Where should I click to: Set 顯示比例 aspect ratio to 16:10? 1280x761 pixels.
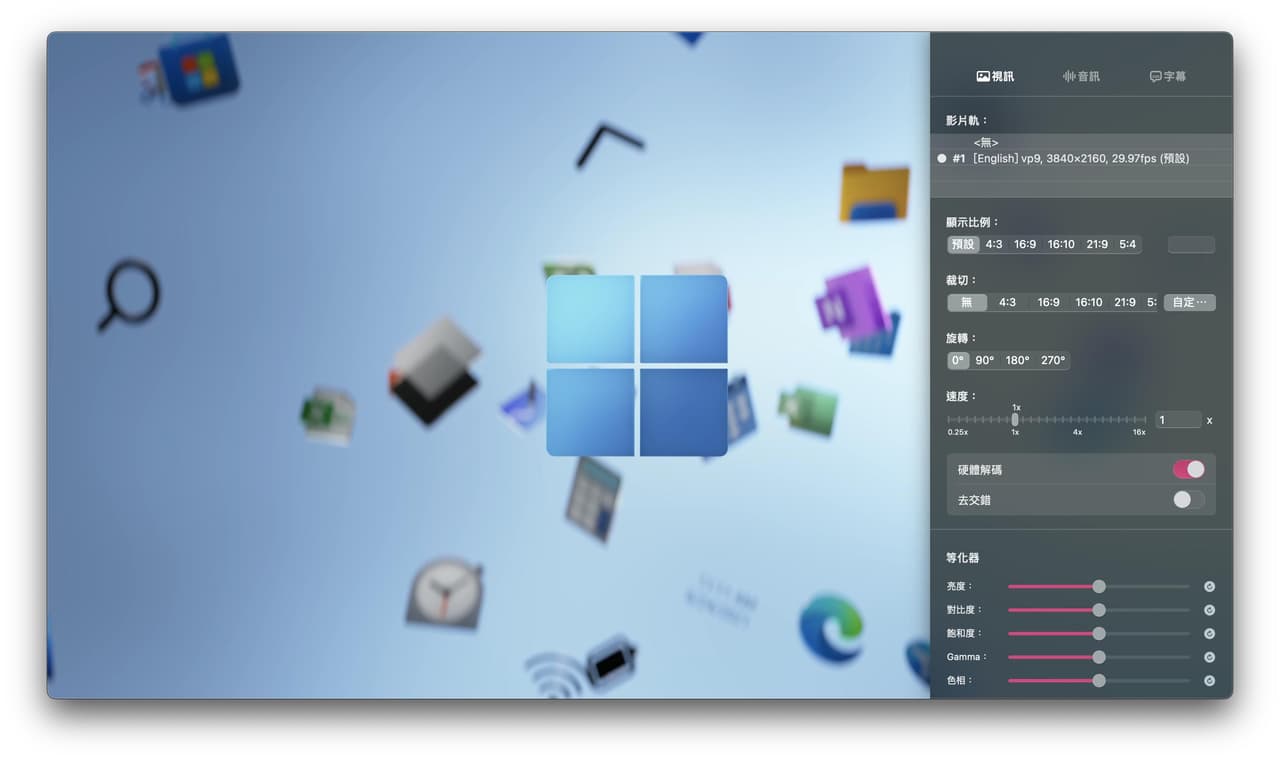1061,244
